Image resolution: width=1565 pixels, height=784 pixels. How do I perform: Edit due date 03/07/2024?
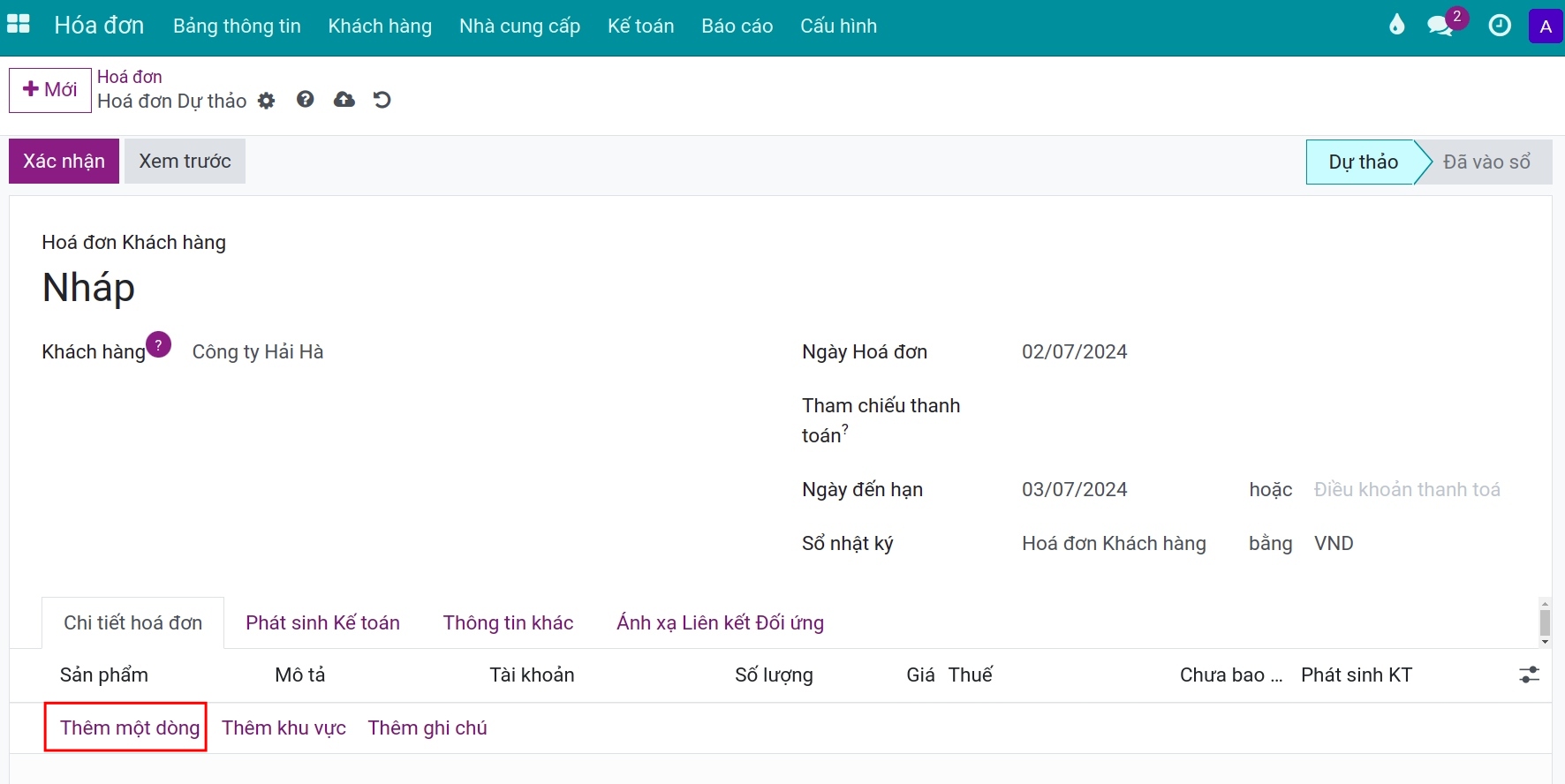click(1075, 490)
